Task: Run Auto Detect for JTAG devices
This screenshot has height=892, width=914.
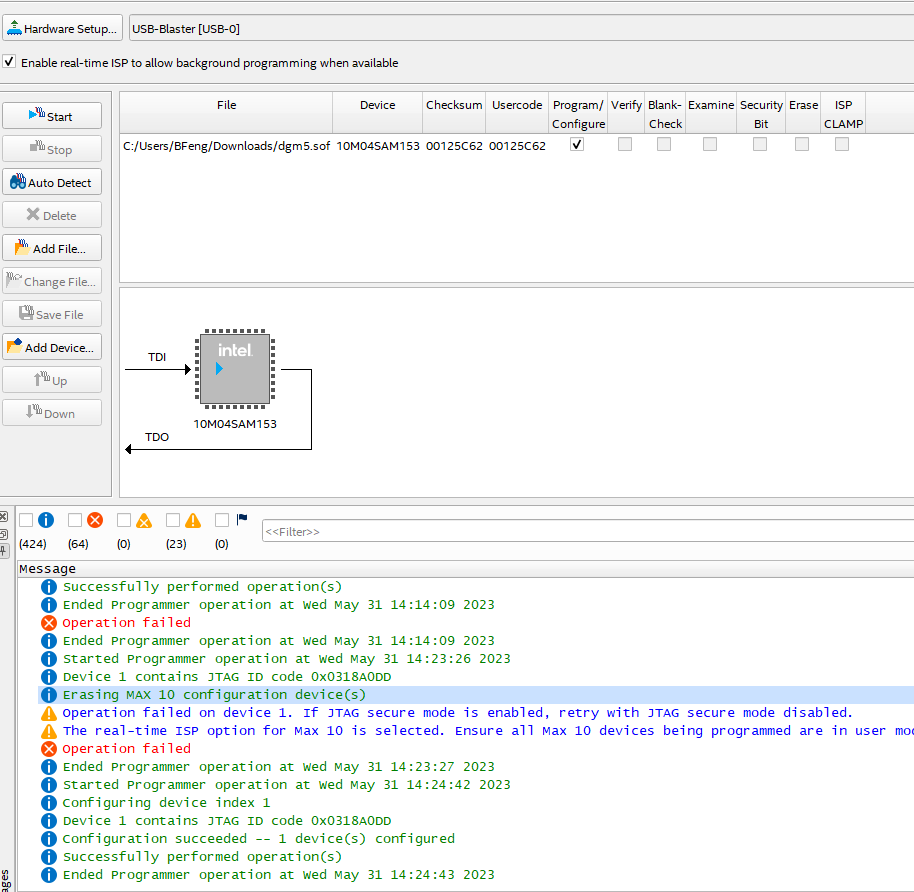Action: 52,182
